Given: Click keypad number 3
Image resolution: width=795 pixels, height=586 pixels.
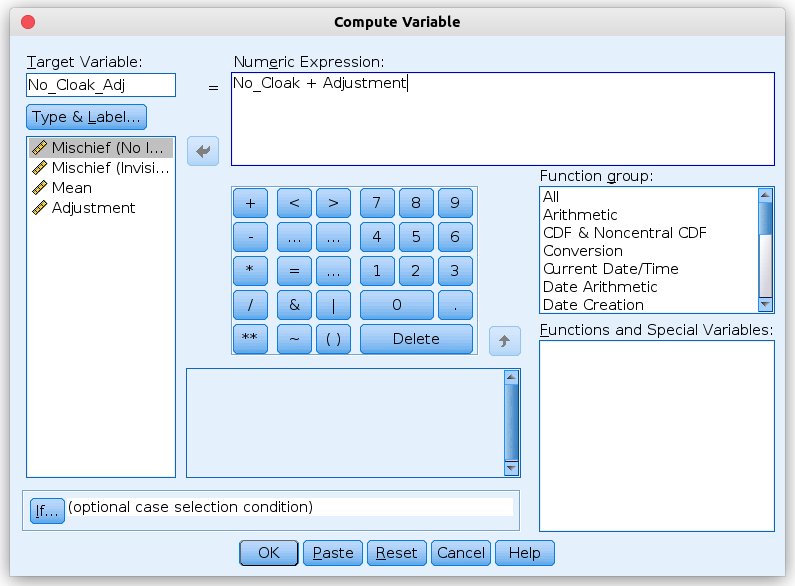Looking at the screenshot, I should pos(455,271).
